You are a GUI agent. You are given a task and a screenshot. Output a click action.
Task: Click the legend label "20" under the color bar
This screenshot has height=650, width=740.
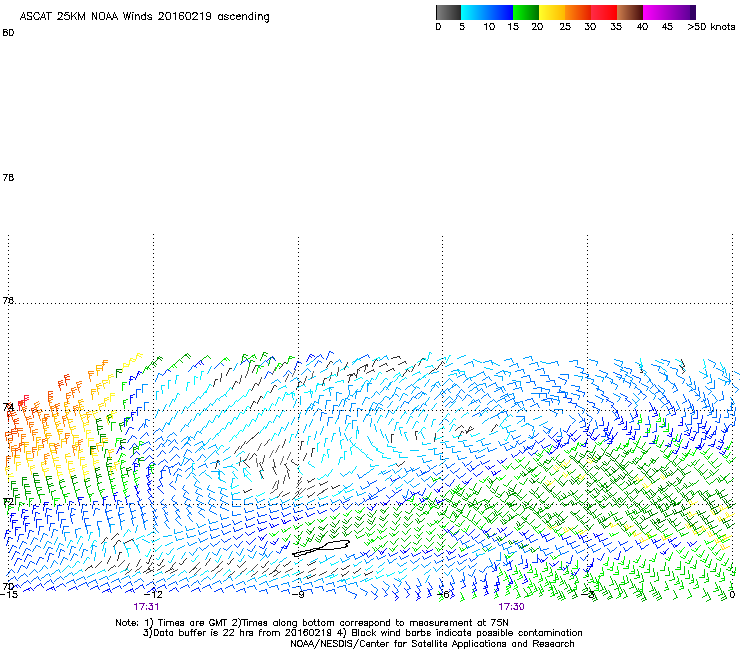(537, 27)
